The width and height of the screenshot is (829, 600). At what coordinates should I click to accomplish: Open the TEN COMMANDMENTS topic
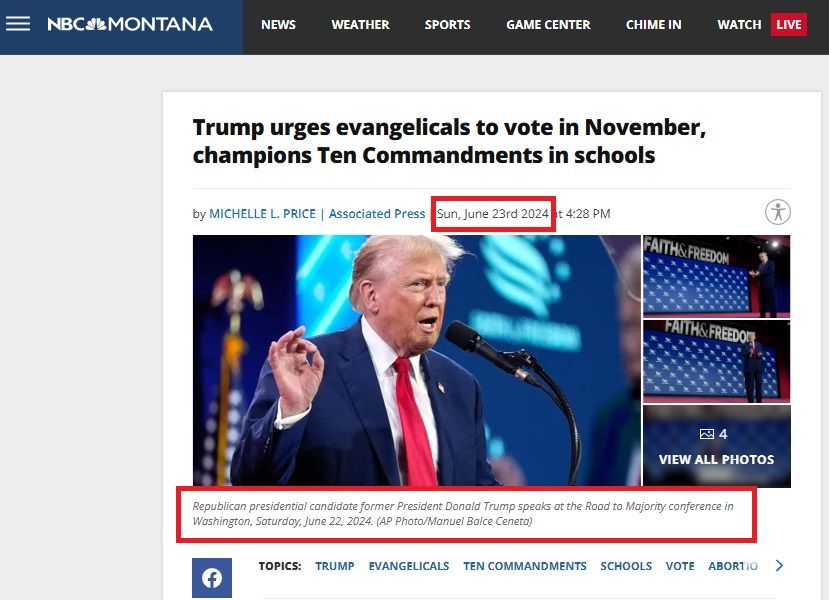click(x=525, y=566)
